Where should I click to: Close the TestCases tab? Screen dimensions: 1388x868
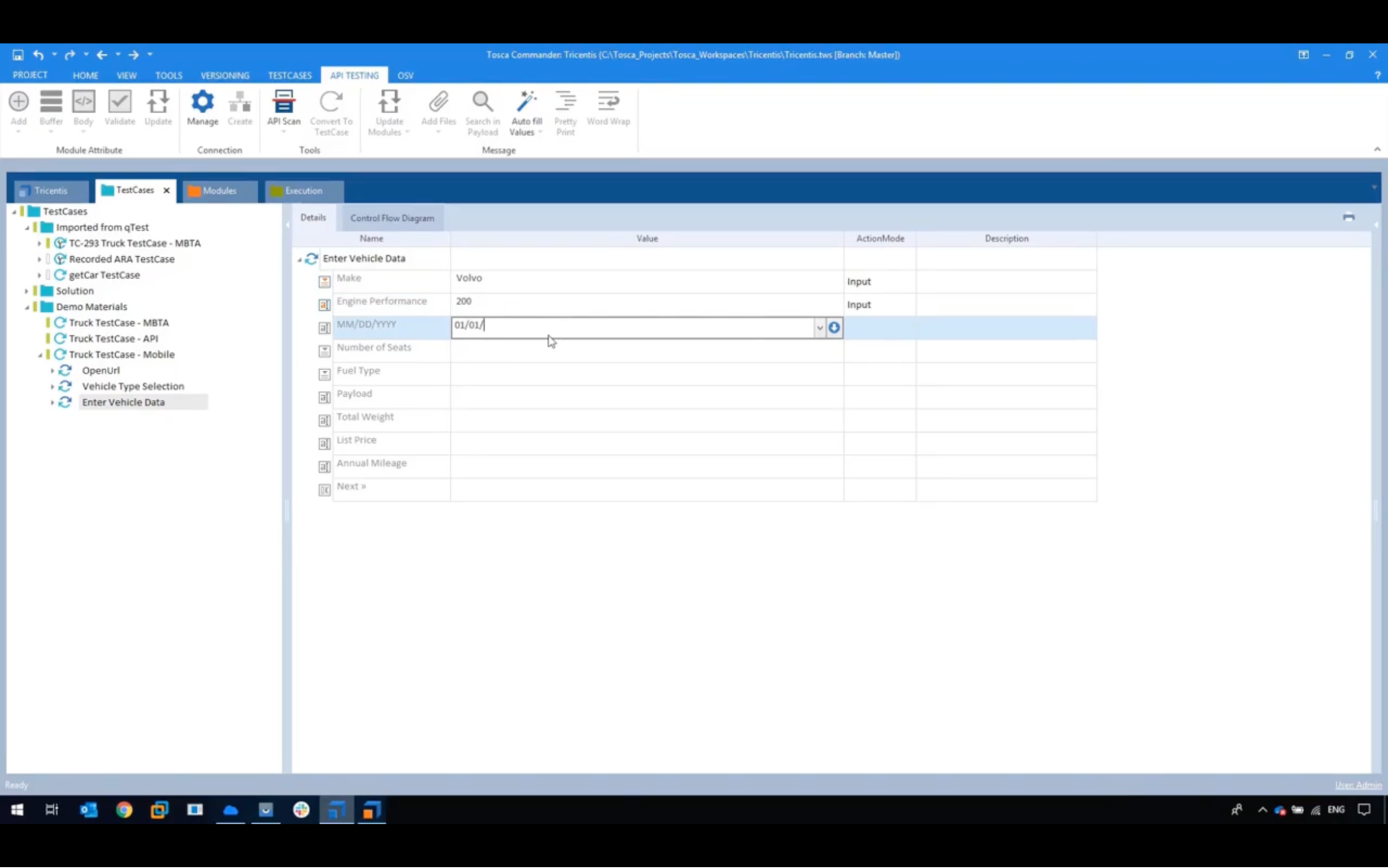click(167, 190)
